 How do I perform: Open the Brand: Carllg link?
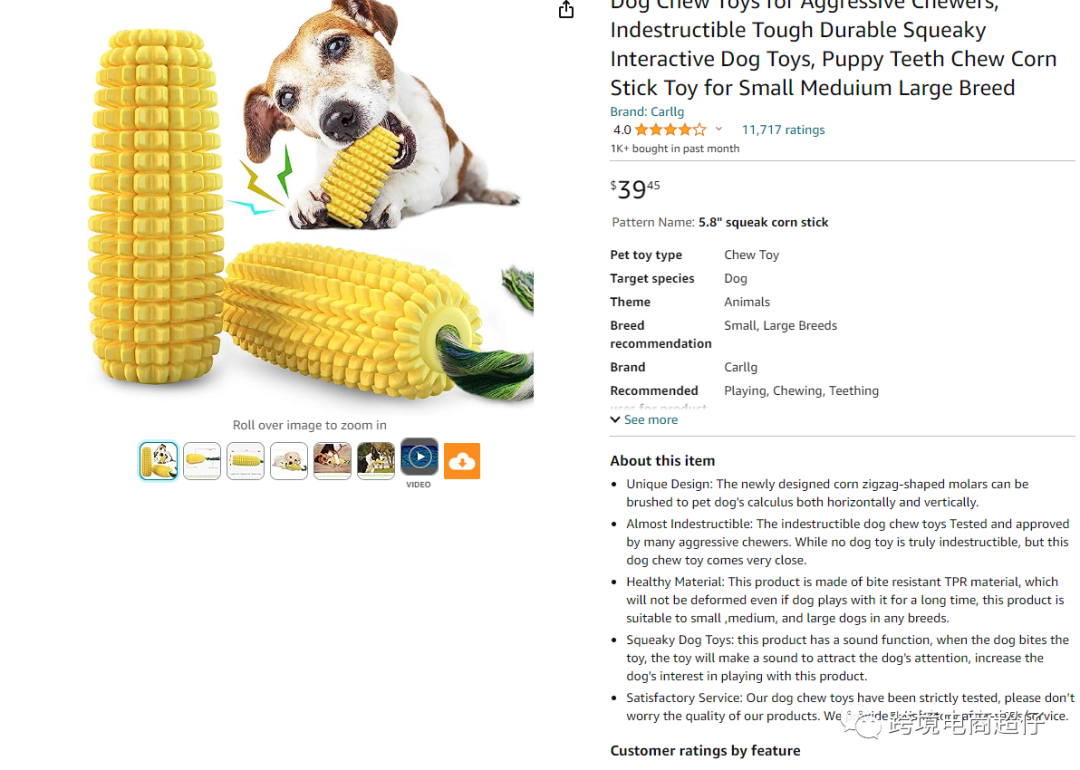647,112
